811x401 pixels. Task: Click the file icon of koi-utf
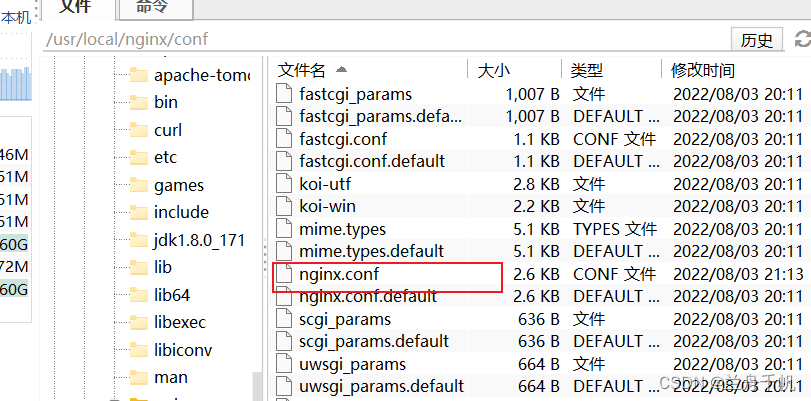coord(283,184)
